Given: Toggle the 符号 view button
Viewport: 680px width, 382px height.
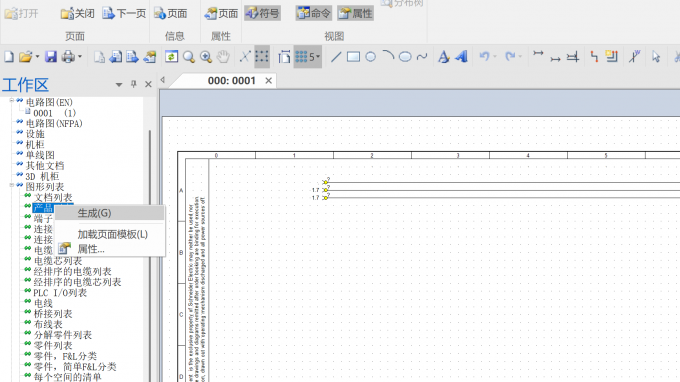Looking at the screenshot, I should 262,13.
